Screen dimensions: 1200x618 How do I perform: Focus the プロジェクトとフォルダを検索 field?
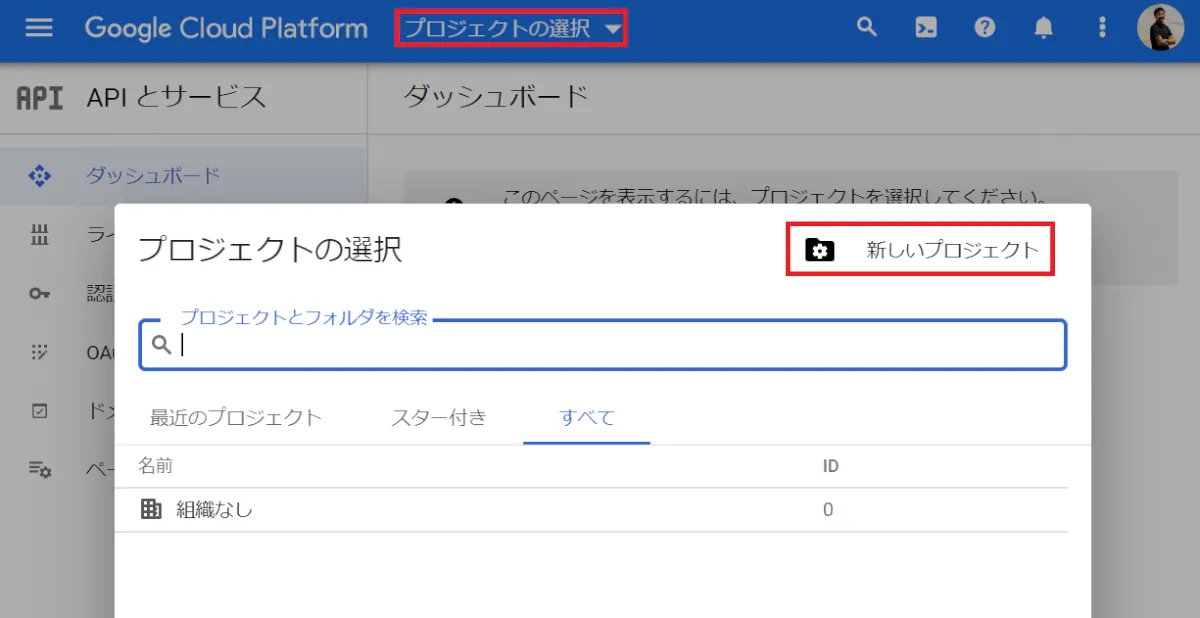click(x=603, y=345)
